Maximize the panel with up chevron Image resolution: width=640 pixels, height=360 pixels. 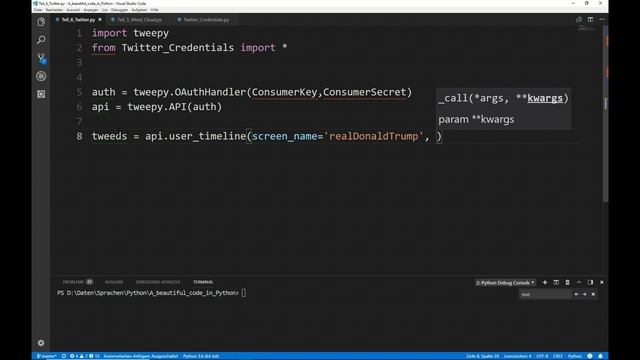click(579, 282)
